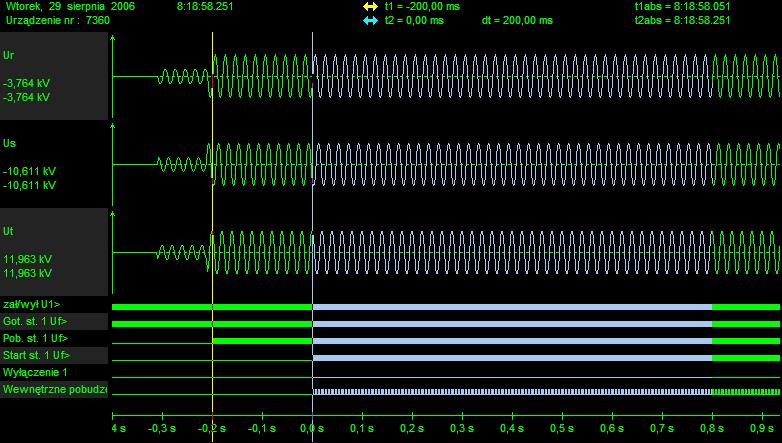Image resolution: width=782 pixels, height=443 pixels.
Task: Select the Ur channel label panel
Action: [54, 76]
